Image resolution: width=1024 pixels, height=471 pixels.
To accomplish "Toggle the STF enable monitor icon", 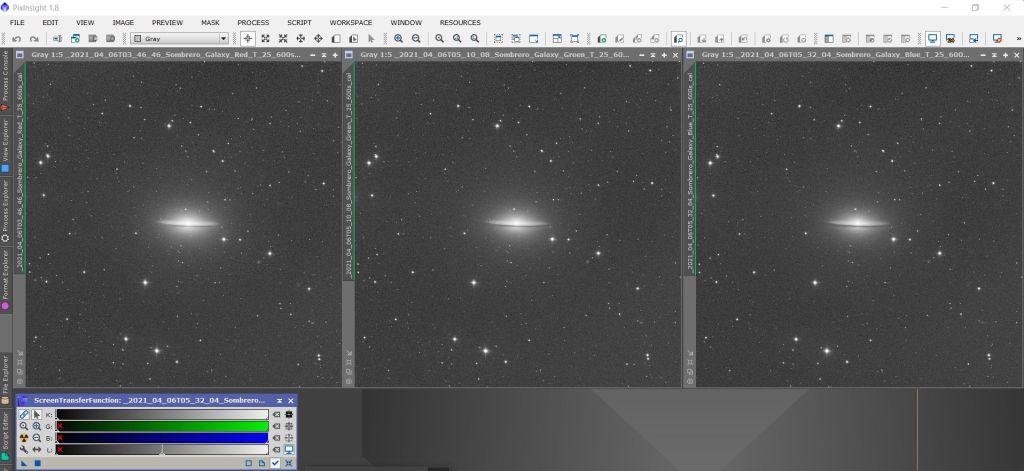I will (288, 450).
